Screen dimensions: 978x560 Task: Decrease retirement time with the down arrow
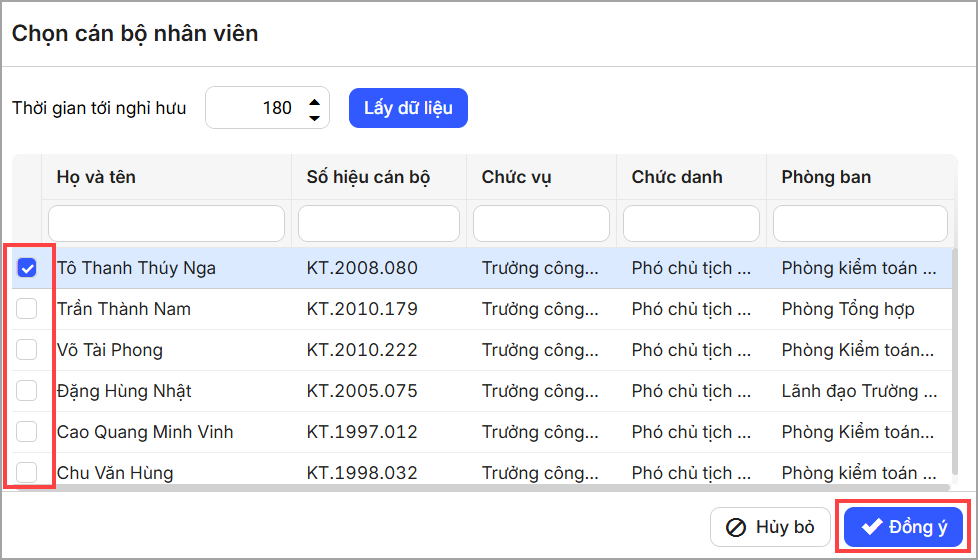315,117
